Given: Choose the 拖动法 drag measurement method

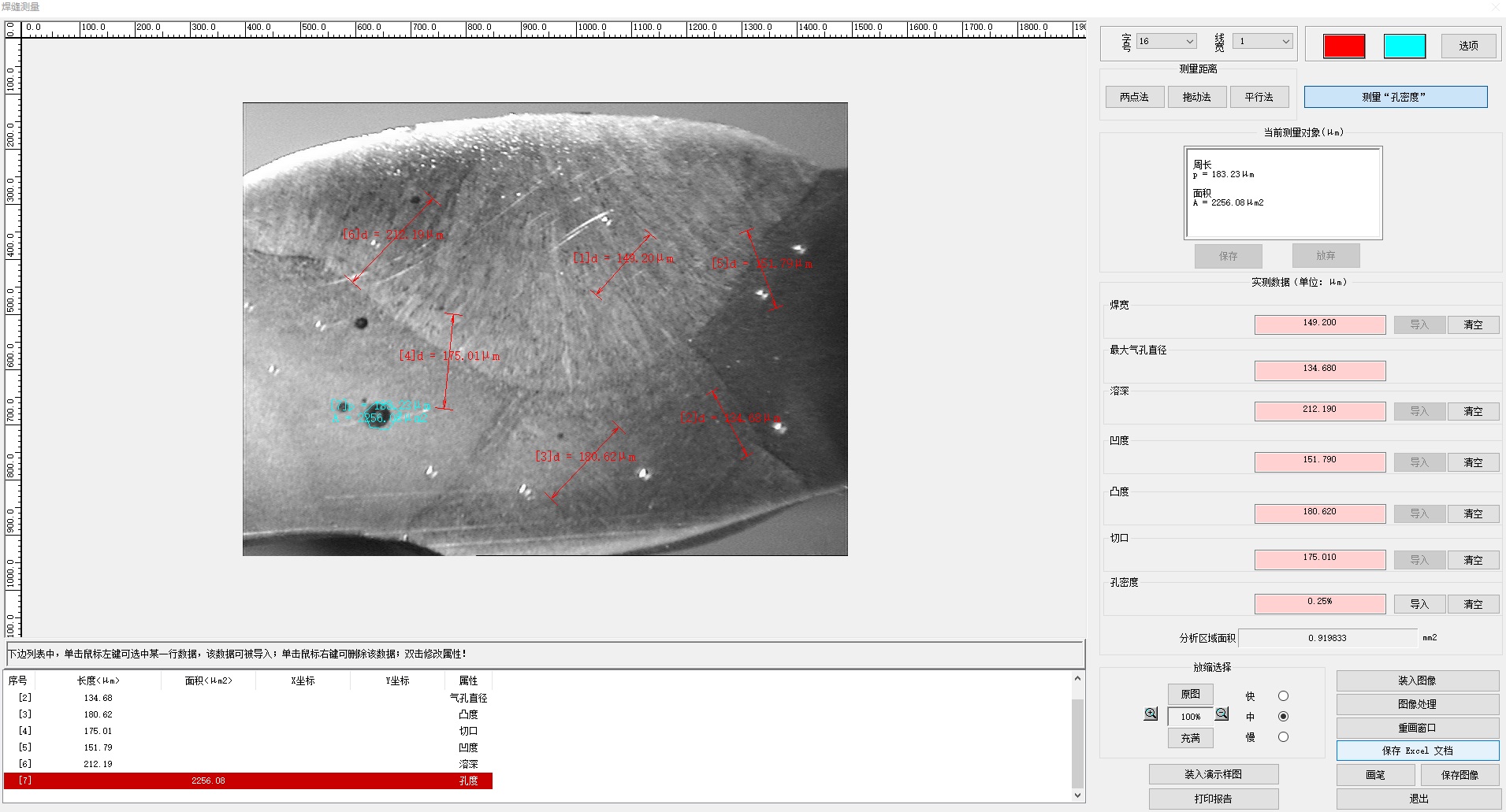Looking at the screenshot, I should click(1196, 97).
